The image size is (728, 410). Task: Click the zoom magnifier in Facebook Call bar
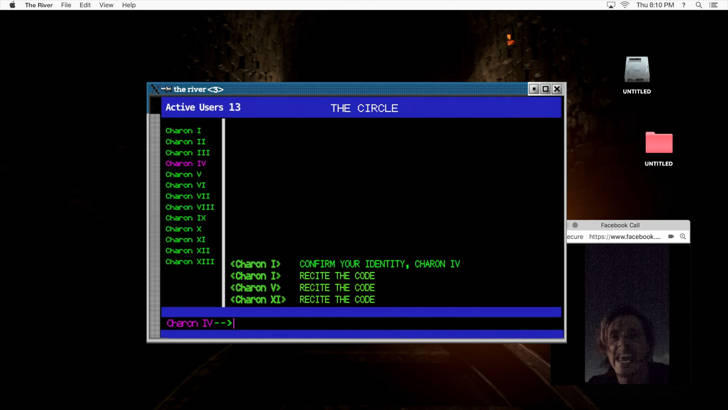pyautogui.click(x=683, y=237)
